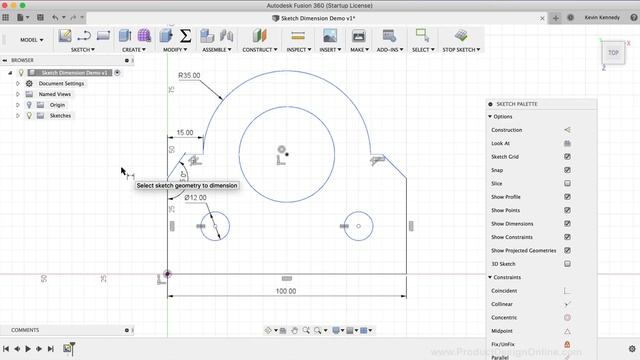The width and height of the screenshot is (640, 360).
Task: Open the CONSTRUCT dropdown menu
Action: click(260, 50)
